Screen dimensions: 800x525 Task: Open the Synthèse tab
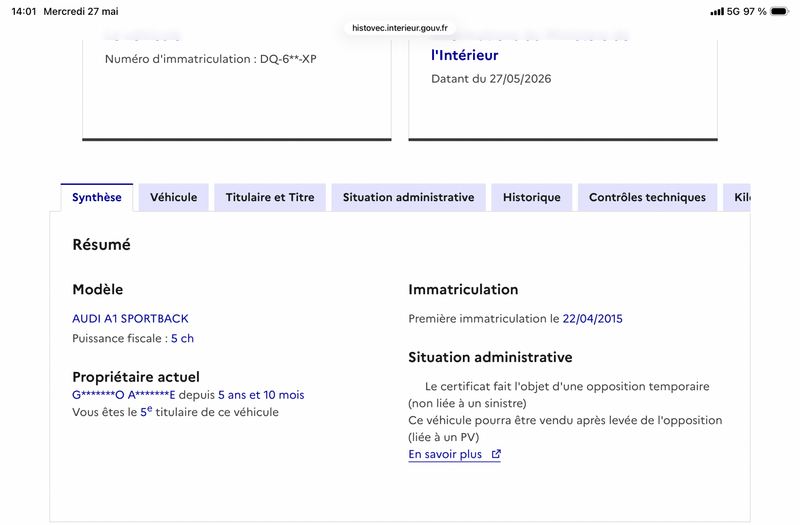click(x=96, y=197)
